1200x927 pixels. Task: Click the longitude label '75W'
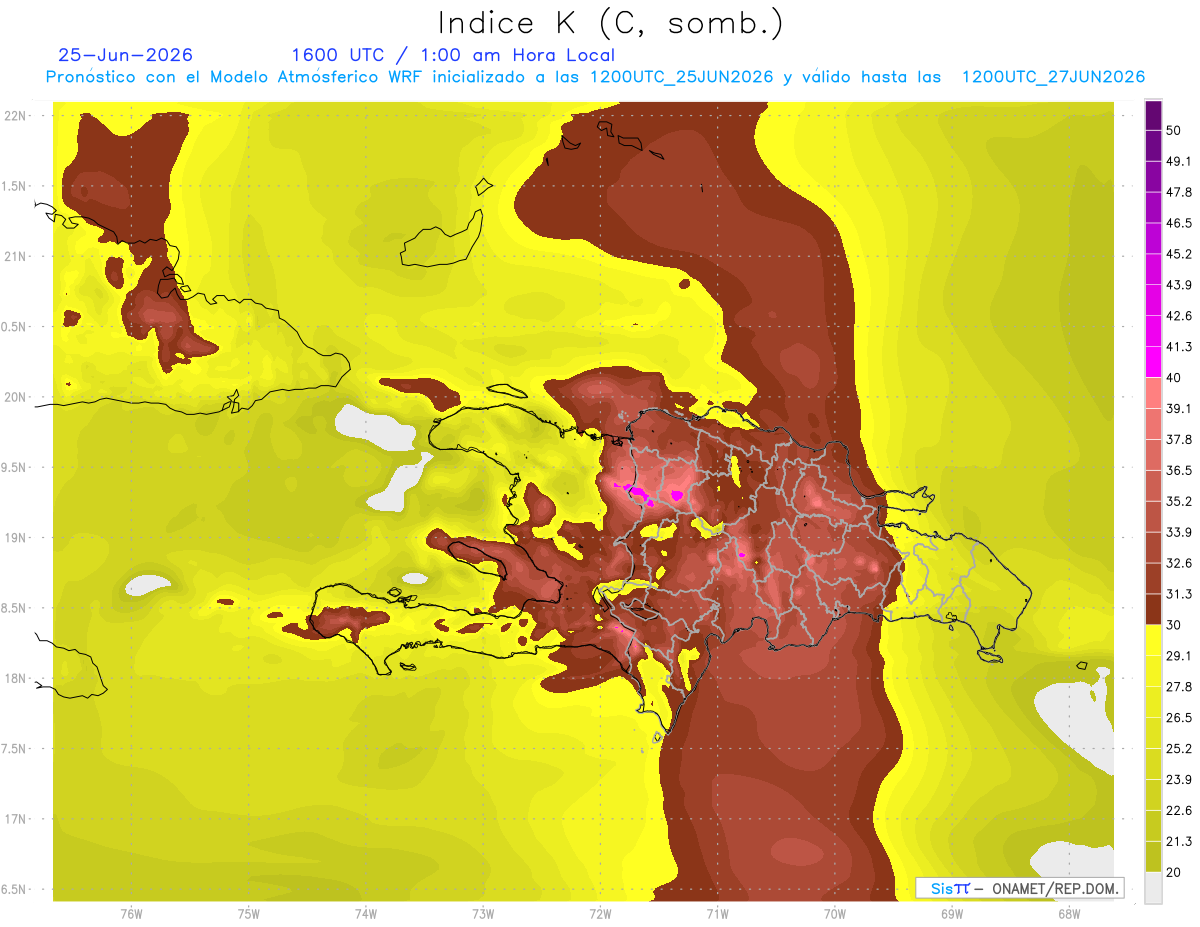248,913
